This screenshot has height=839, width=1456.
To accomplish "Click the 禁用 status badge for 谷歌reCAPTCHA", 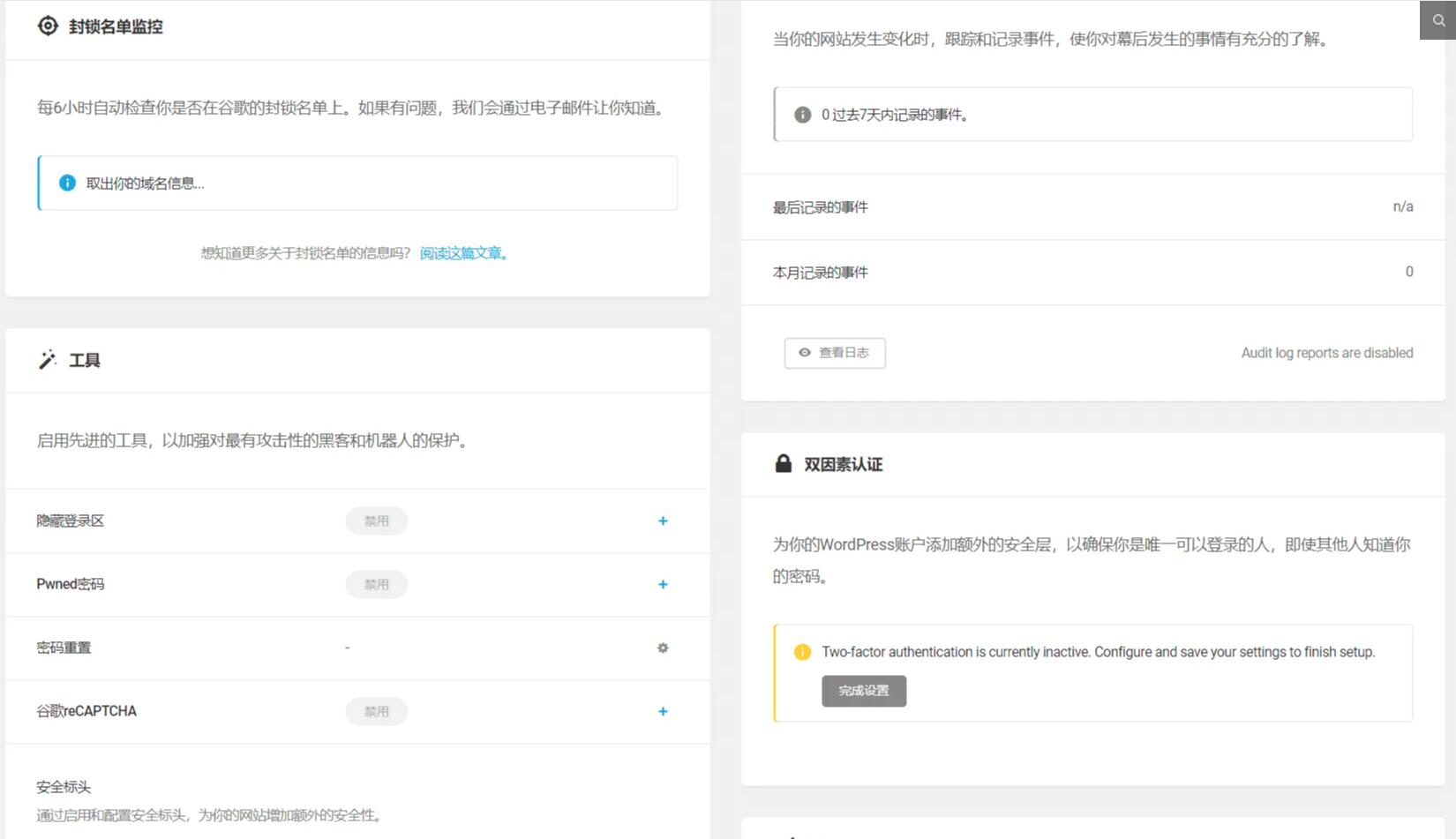I will (x=376, y=711).
